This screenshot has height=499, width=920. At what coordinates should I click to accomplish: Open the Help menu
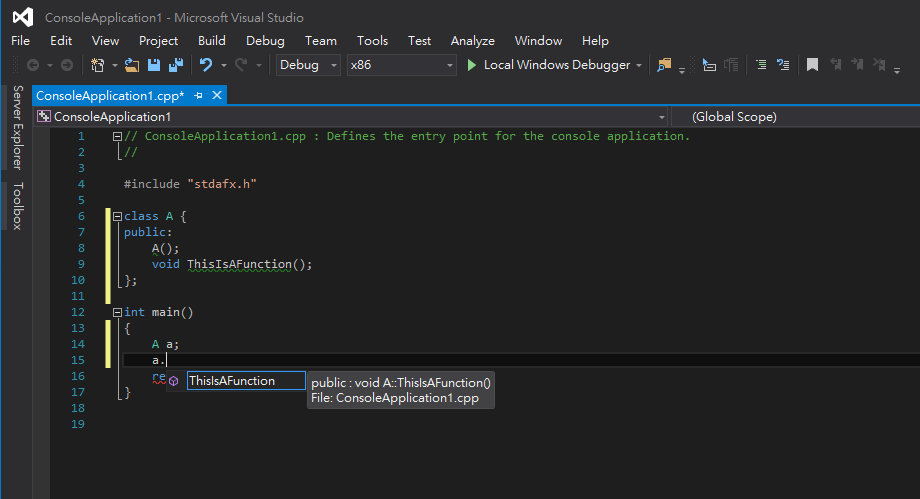[596, 41]
